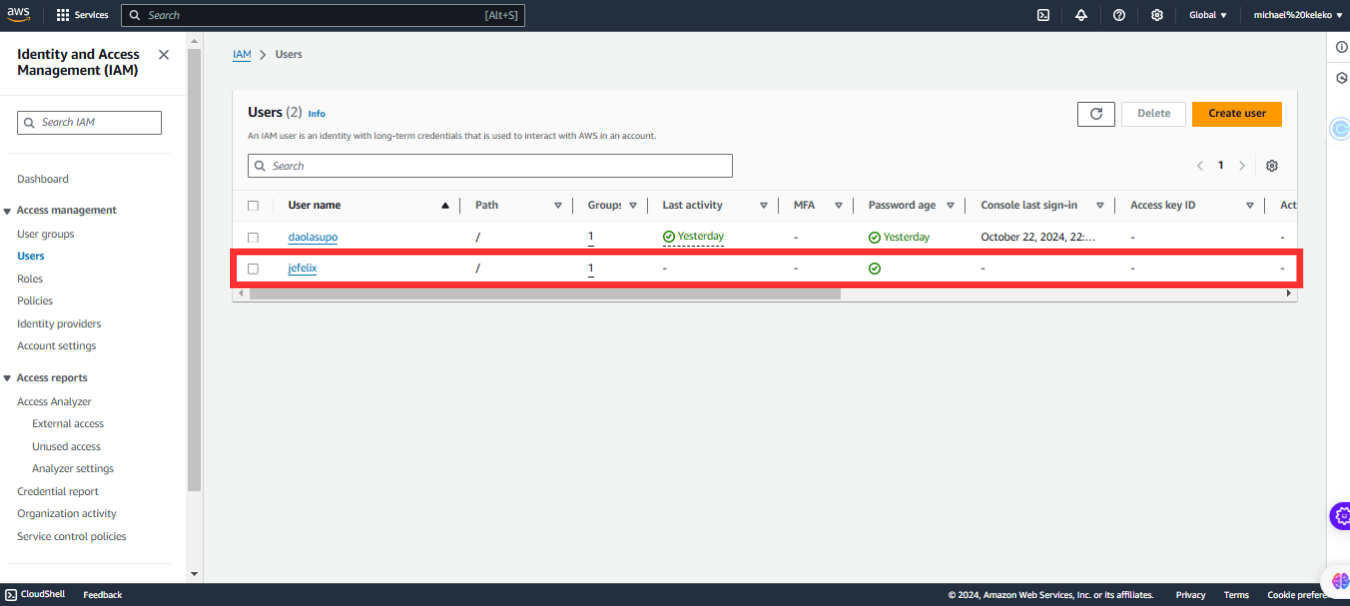Select Users item in sidebar

(31, 256)
